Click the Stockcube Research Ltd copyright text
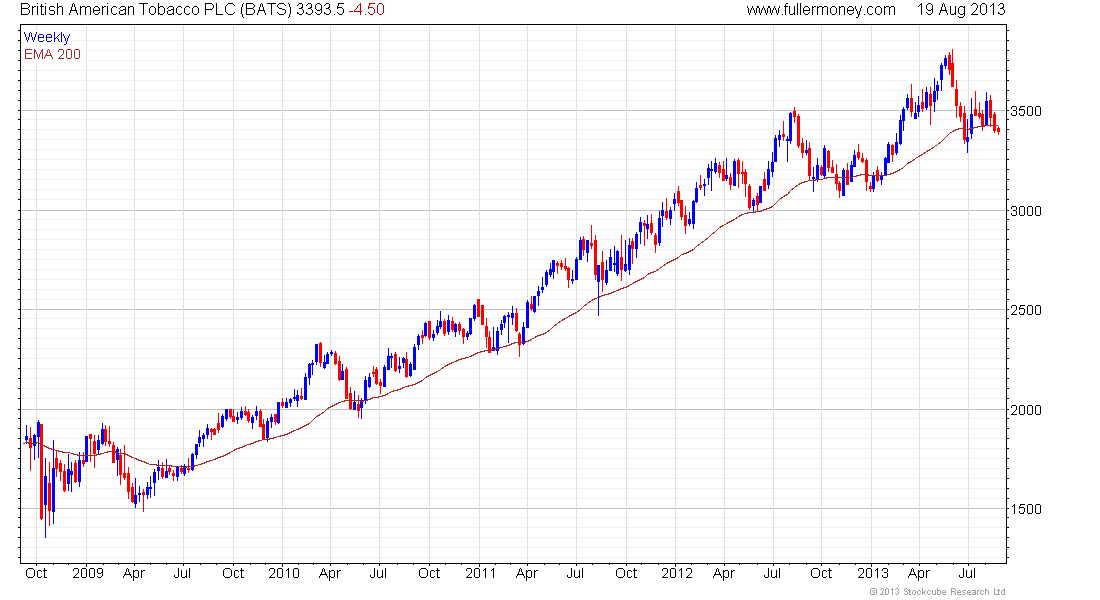The height and width of the screenshot is (600, 1100). [x=937, y=592]
